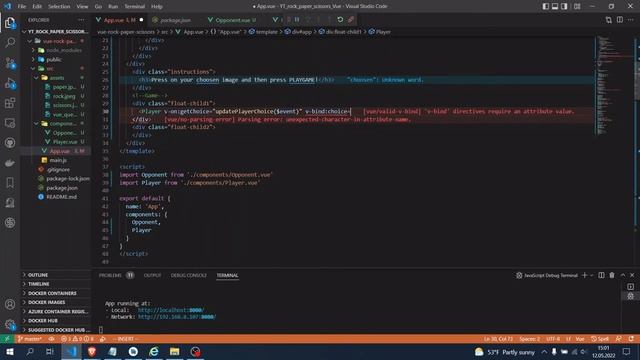This screenshot has width=640, height=360.
Task: Expand the node_modules folder
Action: [x=56, y=50]
